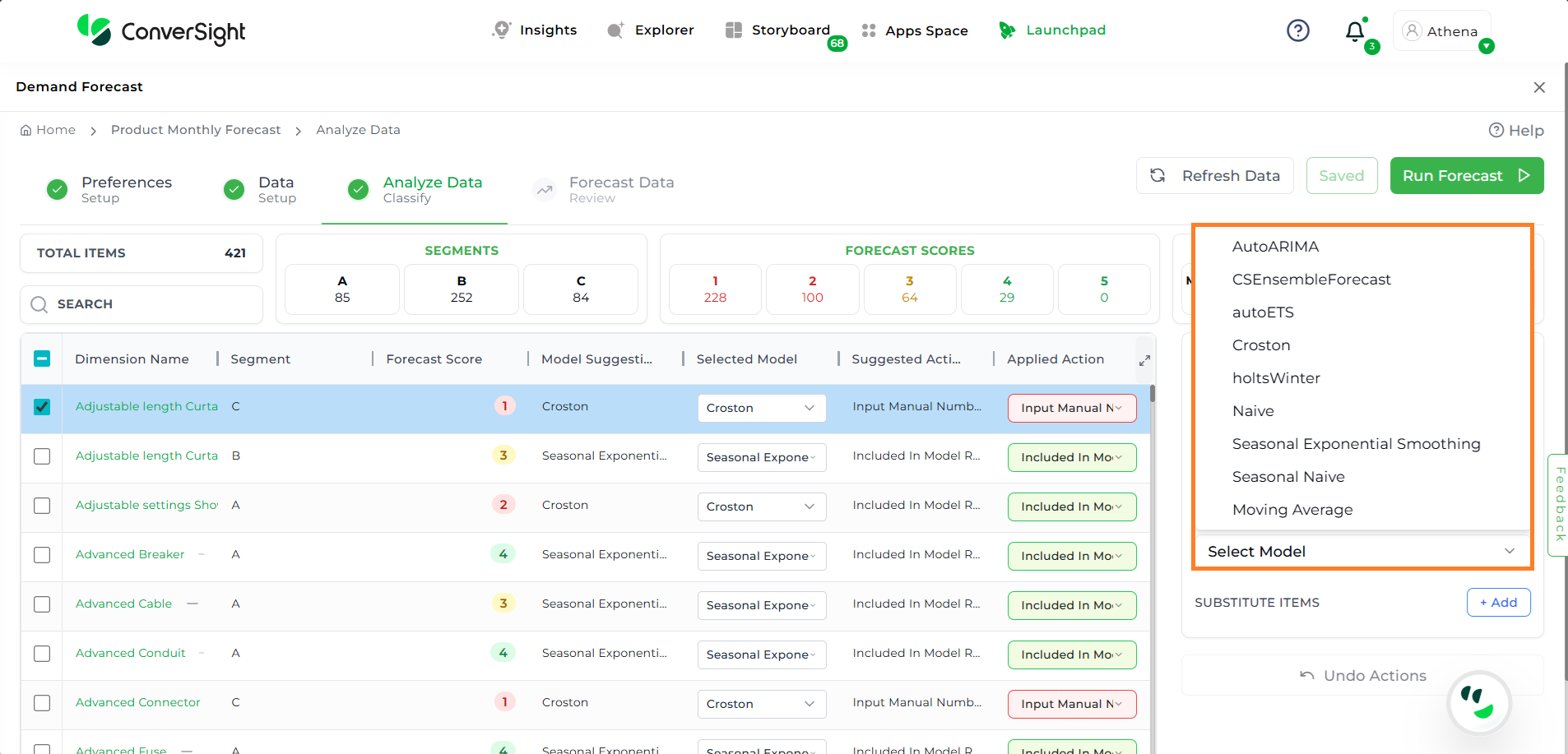The height and width of the screenshot is (754, 1568).
Task: Click the ConverSight logo
Action: point(162,30)
